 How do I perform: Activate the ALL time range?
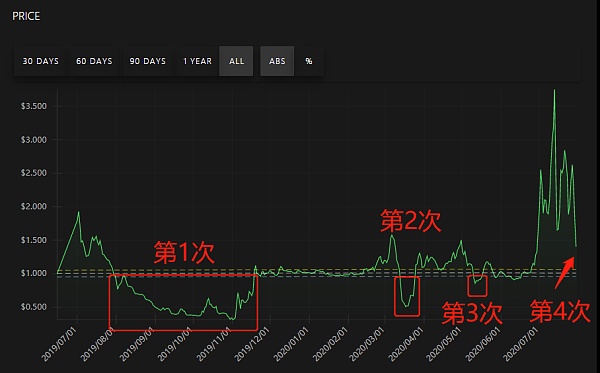click(236, 61)
